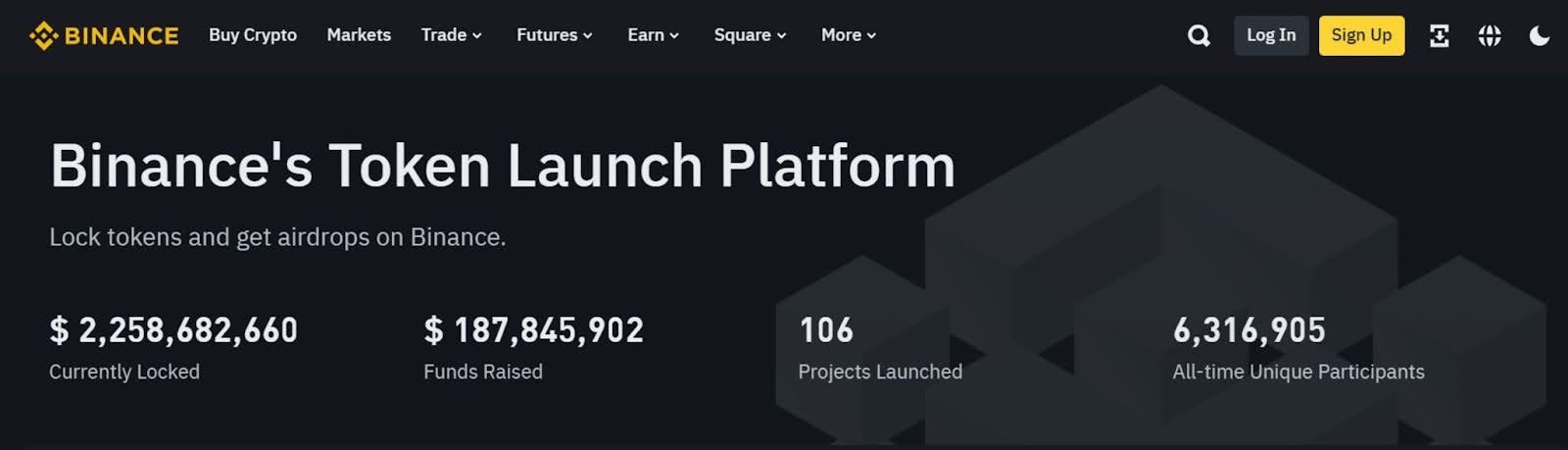Open the search magnifier icon
The image size is (1568, 450).
[1199, 36]
